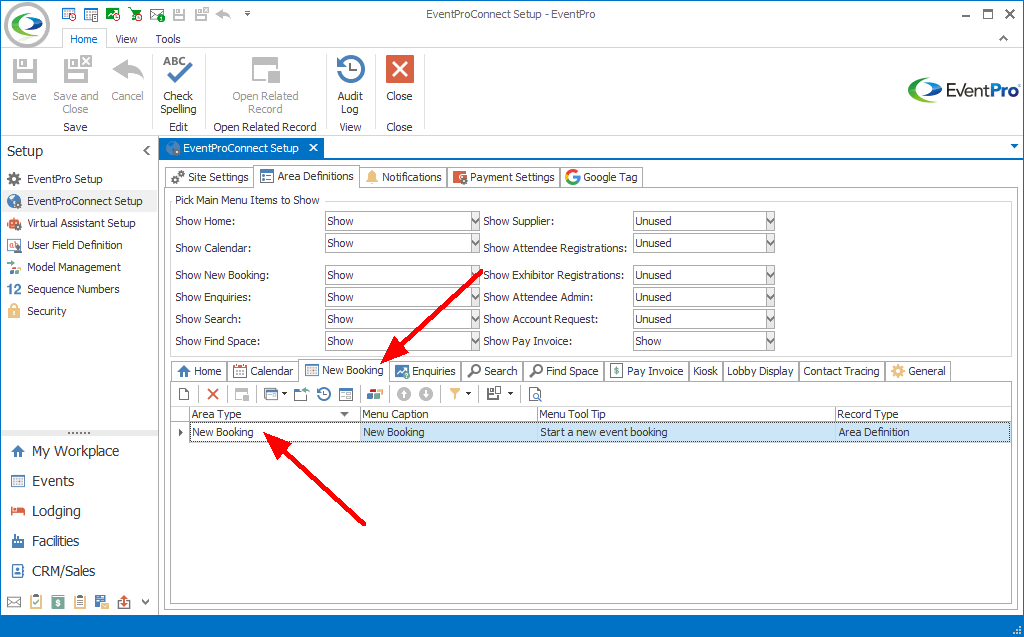1024x637 pixels.
Task: Open the Show Attendee Admin dropdown
Action: pyautogui.click(x=770, y=297)
